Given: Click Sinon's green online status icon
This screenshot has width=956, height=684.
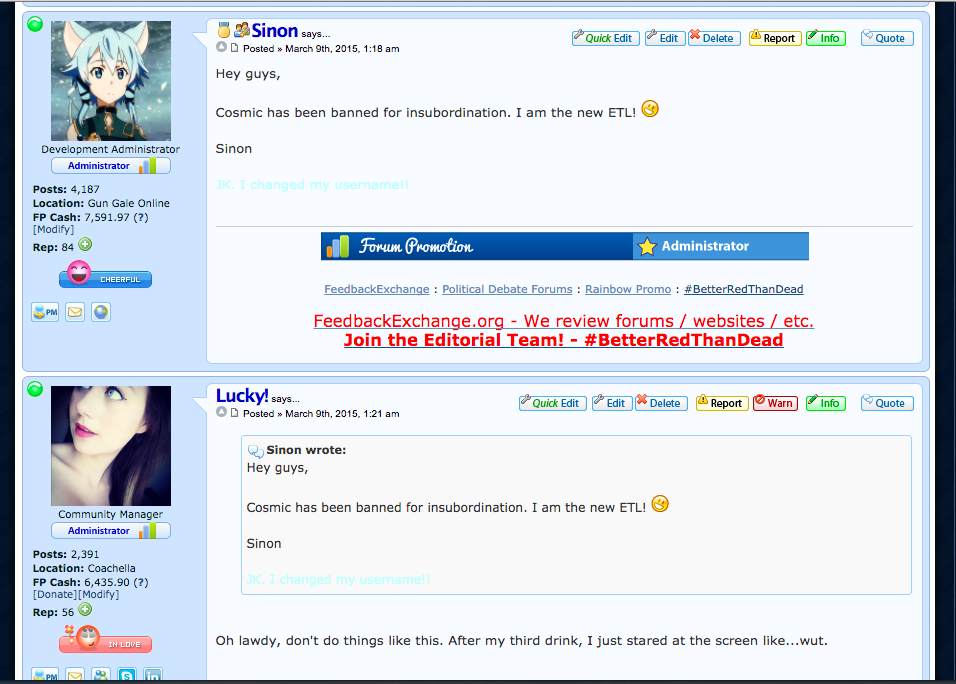Looking at the screenshot, I should click(35, 24).
